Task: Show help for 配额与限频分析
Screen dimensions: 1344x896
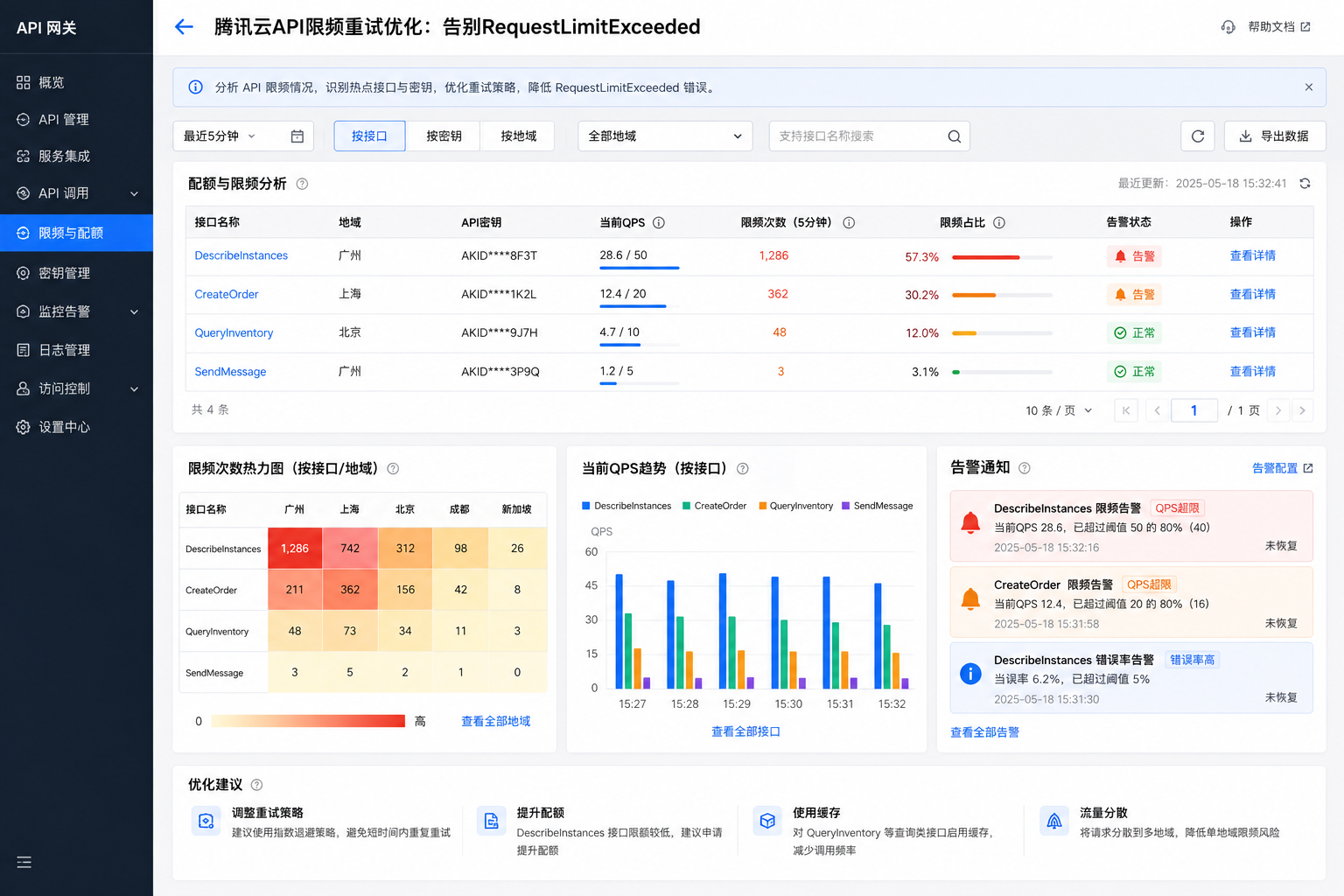Action: coord(302,184)
